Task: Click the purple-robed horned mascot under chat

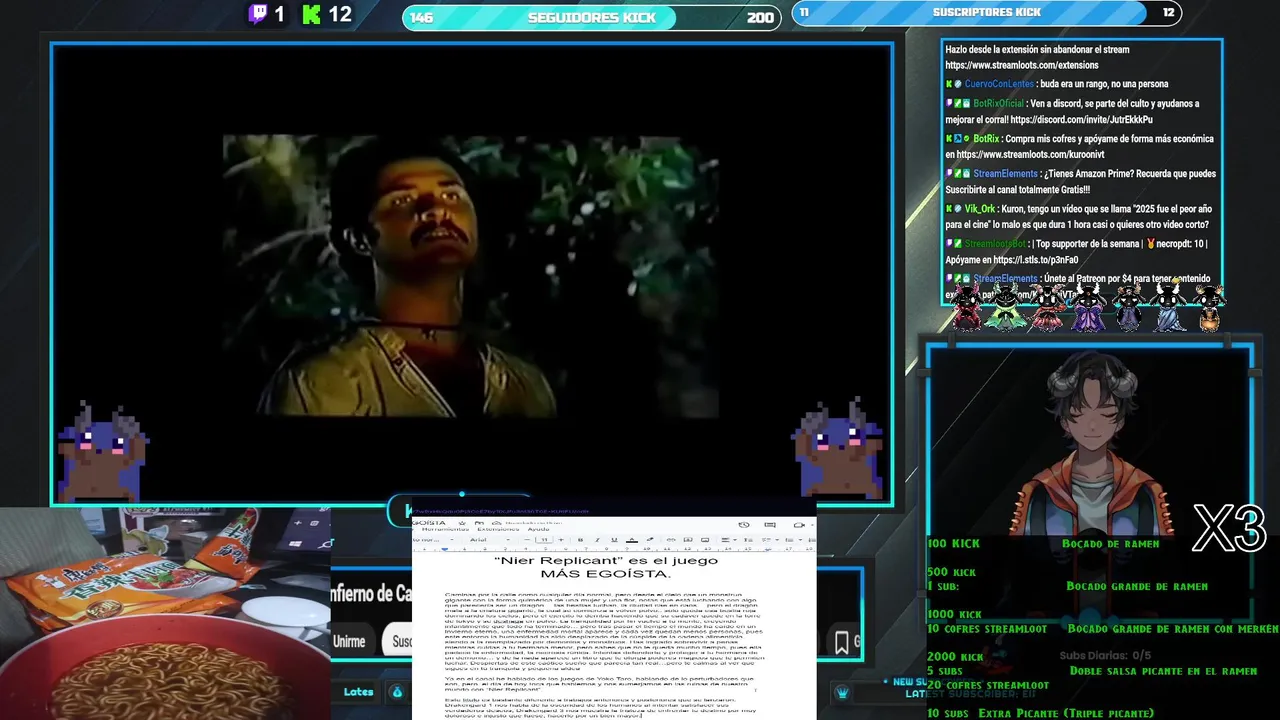Action: point(1088,306)
